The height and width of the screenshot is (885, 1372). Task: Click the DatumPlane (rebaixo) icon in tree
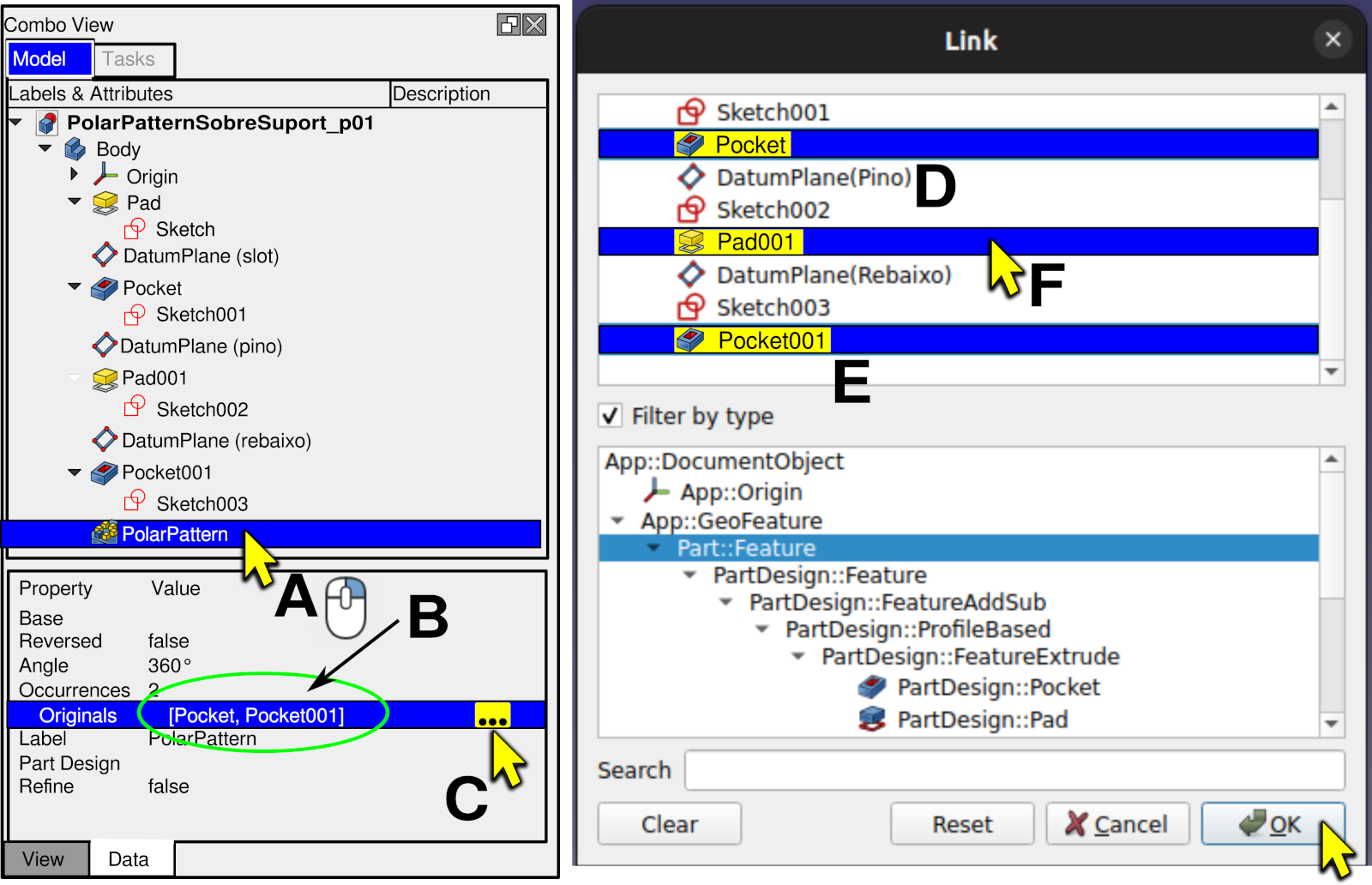tap(105, 439)
